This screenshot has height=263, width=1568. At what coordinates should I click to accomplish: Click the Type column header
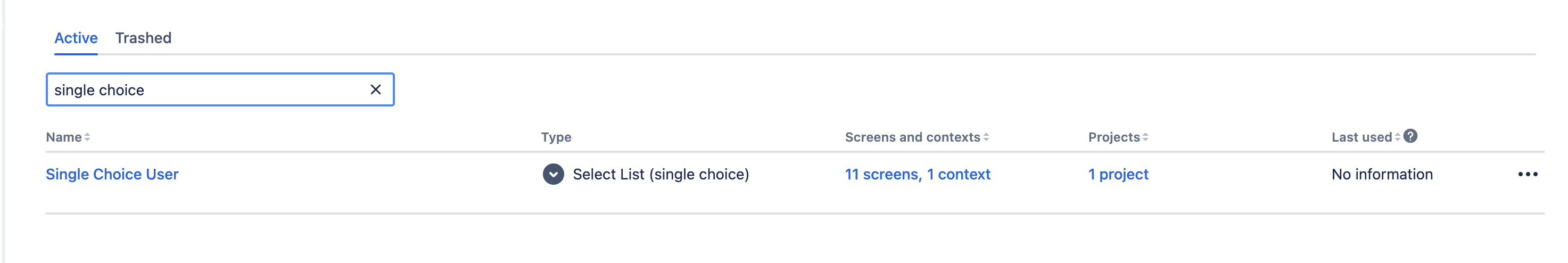(556, 137)
